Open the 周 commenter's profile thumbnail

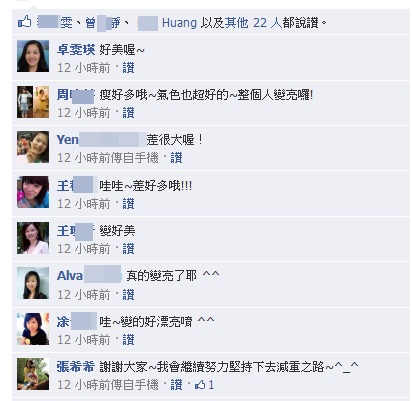tap(33, 102)
